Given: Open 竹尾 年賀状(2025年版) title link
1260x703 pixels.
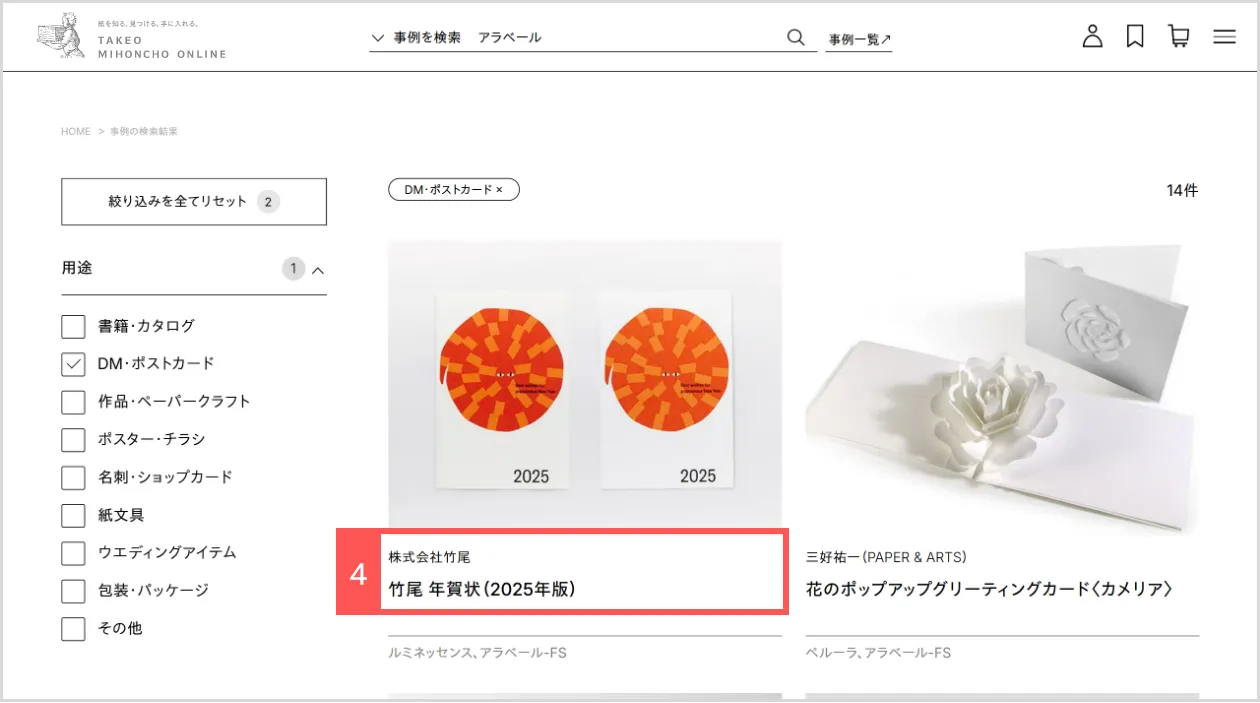Looking at the screenshot, I should (482, 589).
